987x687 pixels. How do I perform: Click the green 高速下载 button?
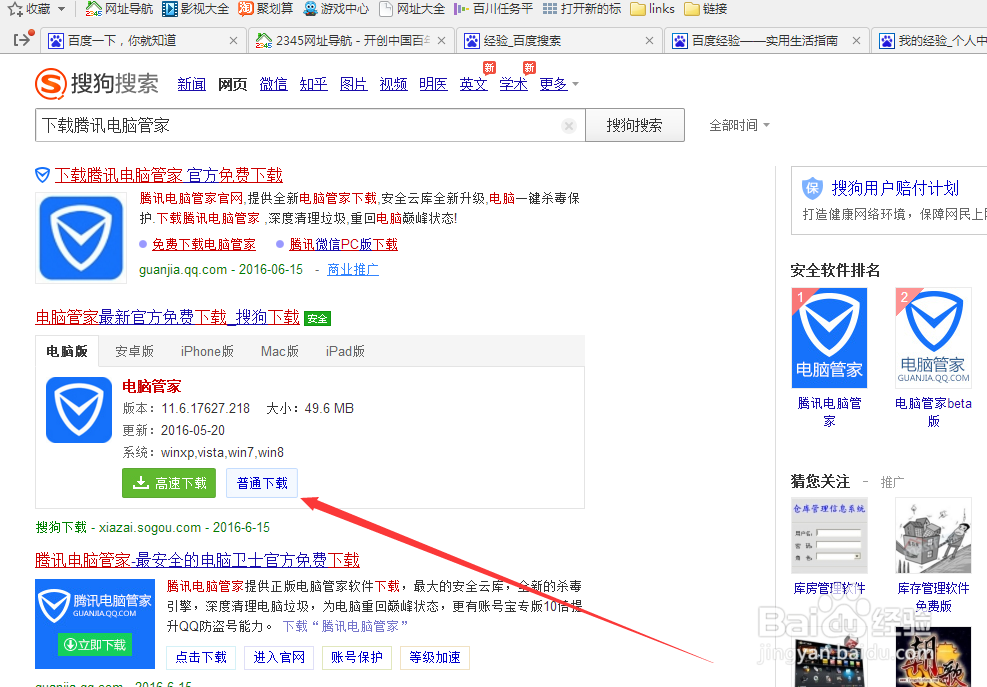[169, 483]
